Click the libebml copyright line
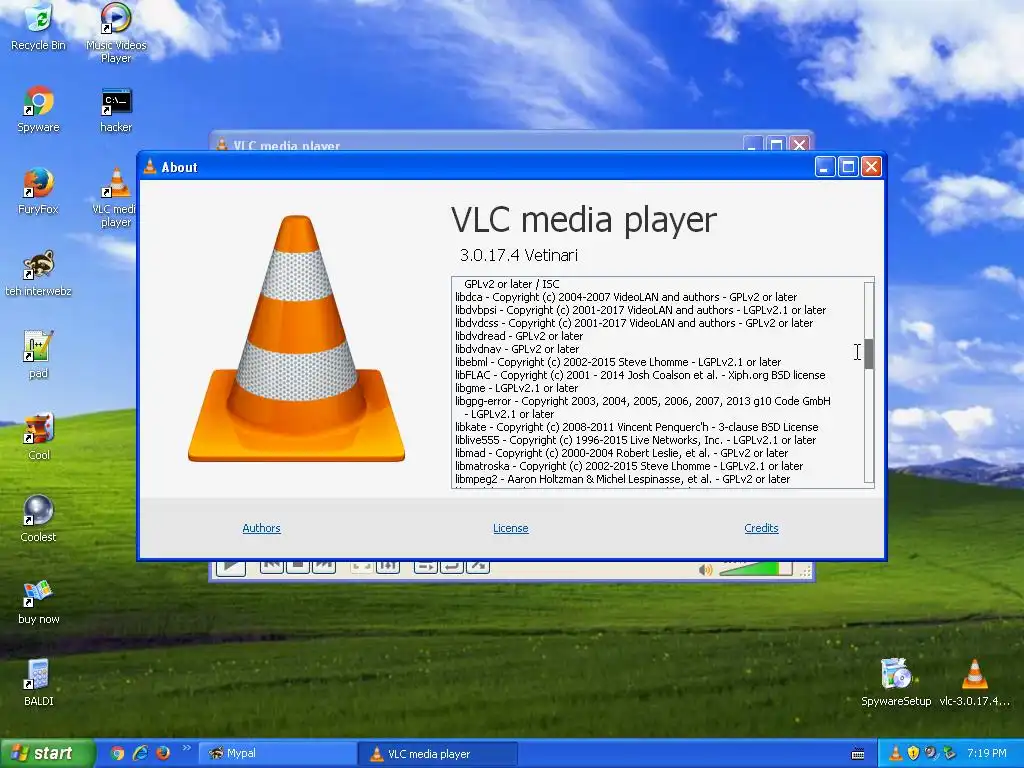 [x=618, y=362]
